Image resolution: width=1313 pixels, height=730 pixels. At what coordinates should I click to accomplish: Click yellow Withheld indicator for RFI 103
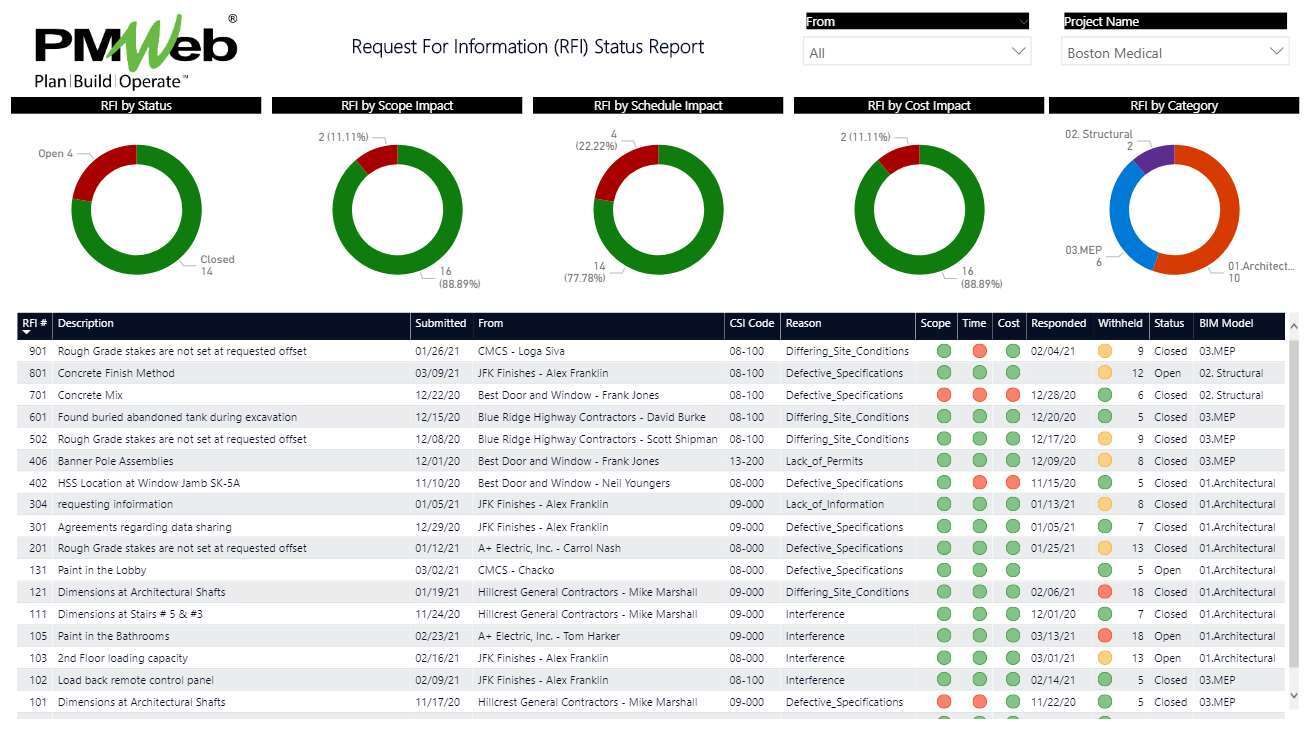coord(1104,658)
